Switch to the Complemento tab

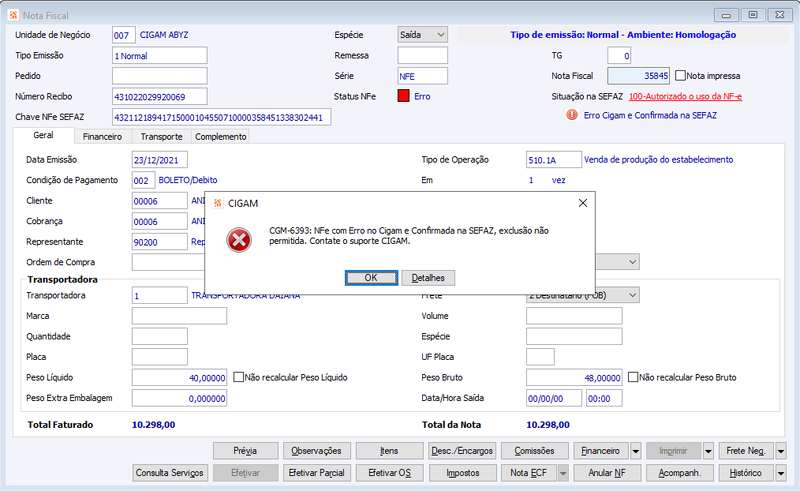coord(221,137)
